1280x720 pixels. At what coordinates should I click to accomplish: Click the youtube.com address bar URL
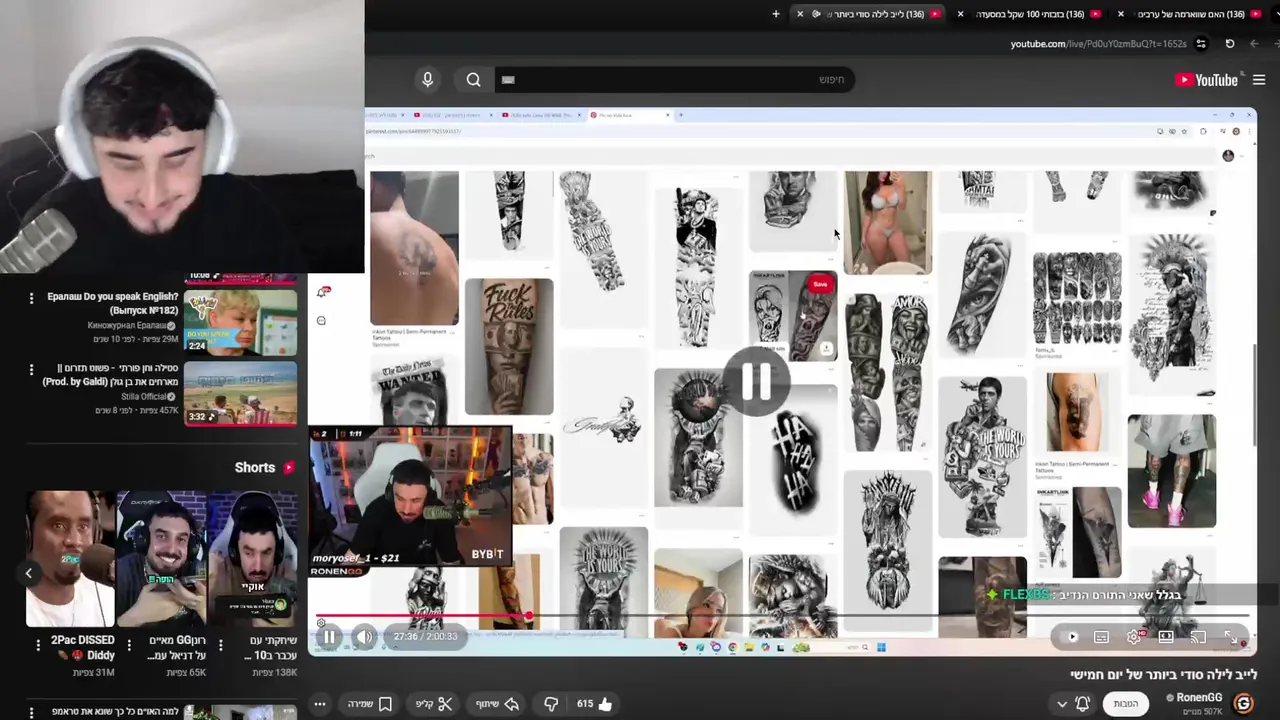pos(1098,44)
